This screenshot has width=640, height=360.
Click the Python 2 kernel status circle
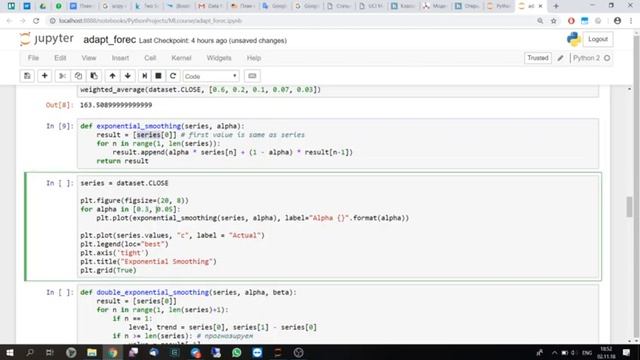coord(607,58)
